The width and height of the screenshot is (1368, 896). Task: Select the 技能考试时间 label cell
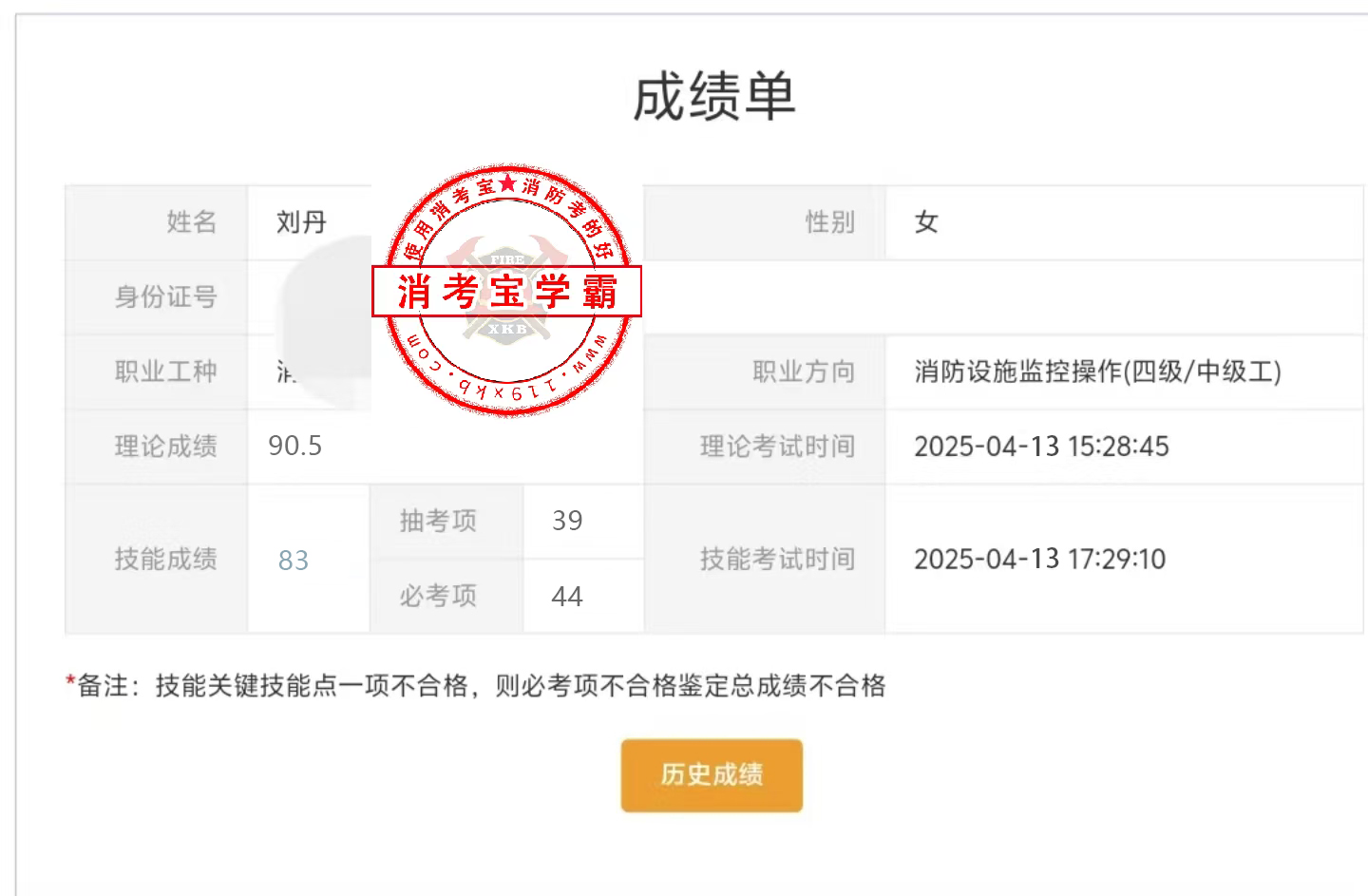765,559
